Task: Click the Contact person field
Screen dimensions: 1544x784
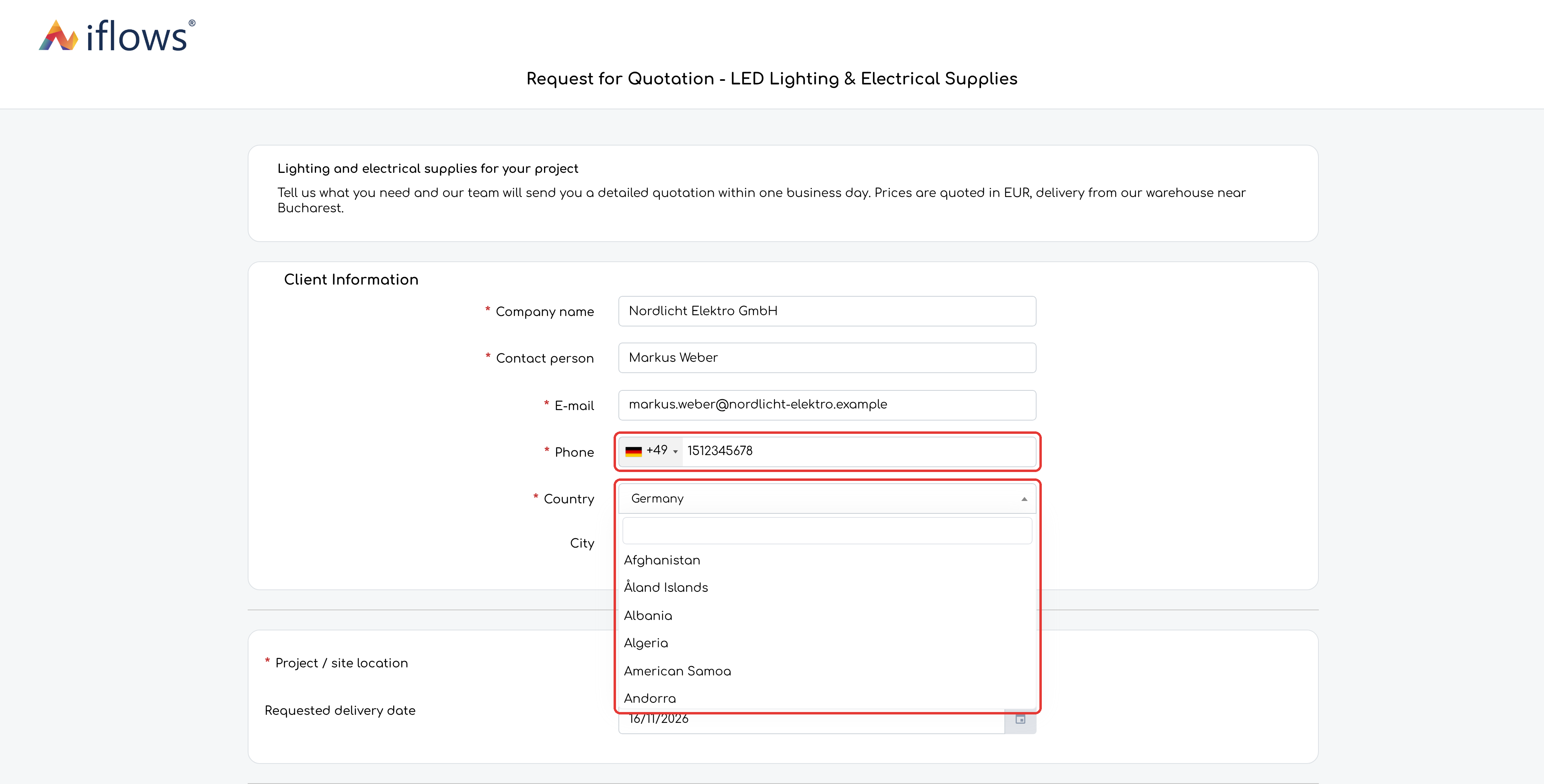Action: pyautogui.click(x=827, y=358)
